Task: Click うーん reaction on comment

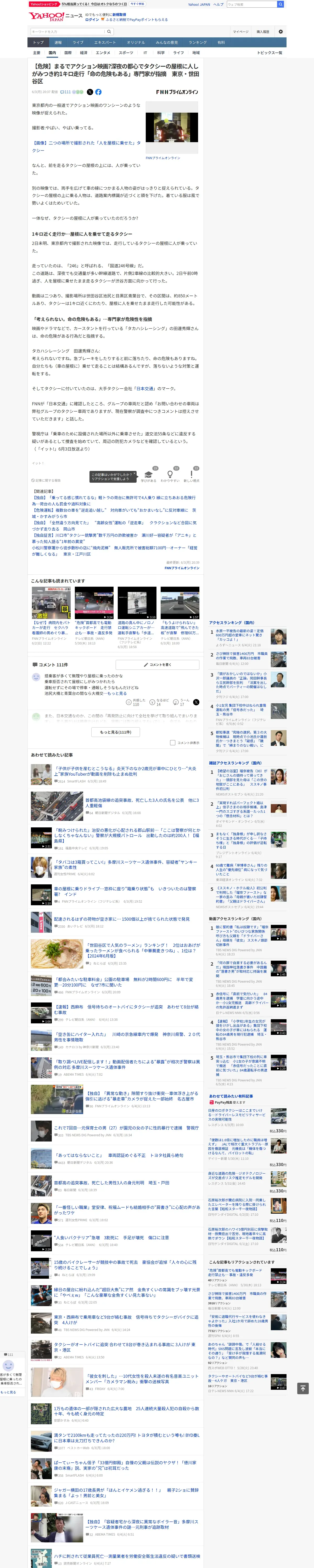Action: pyautogui.click(x=182, y=702)
